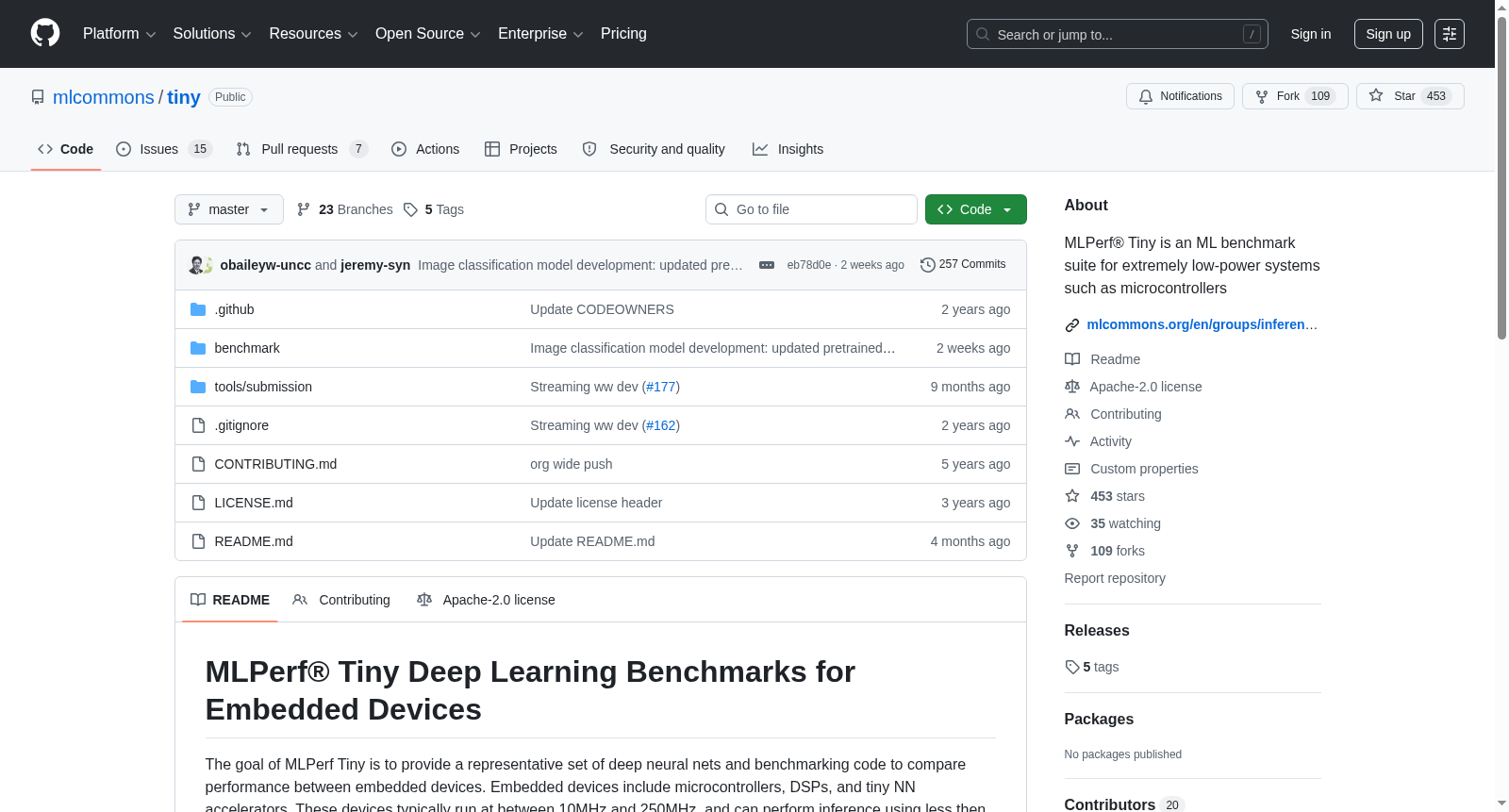Open commit eb78d0e link

[x=809, y=265]
